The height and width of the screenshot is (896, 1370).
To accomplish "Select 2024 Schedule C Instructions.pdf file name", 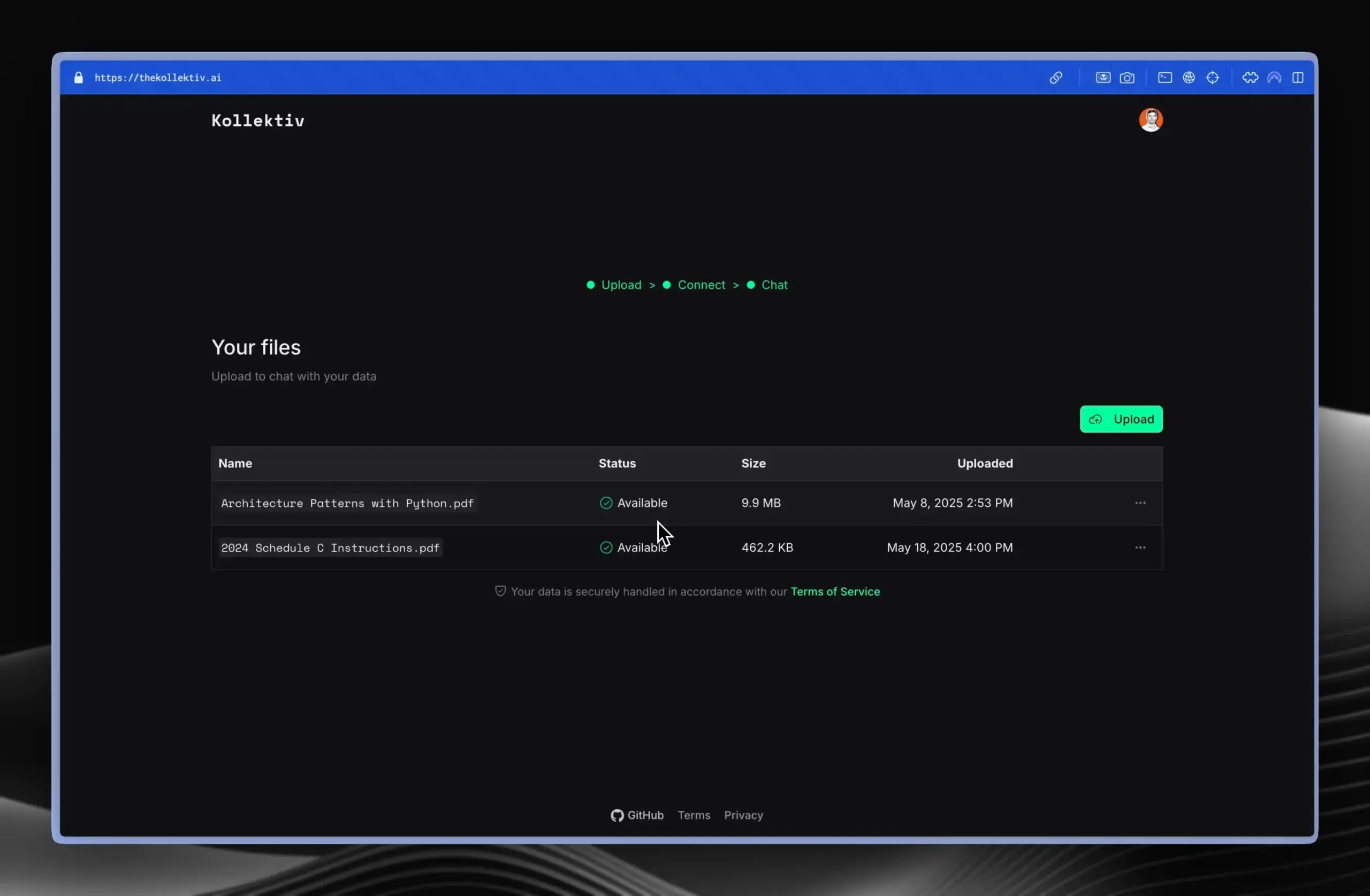I will [330, 548].
